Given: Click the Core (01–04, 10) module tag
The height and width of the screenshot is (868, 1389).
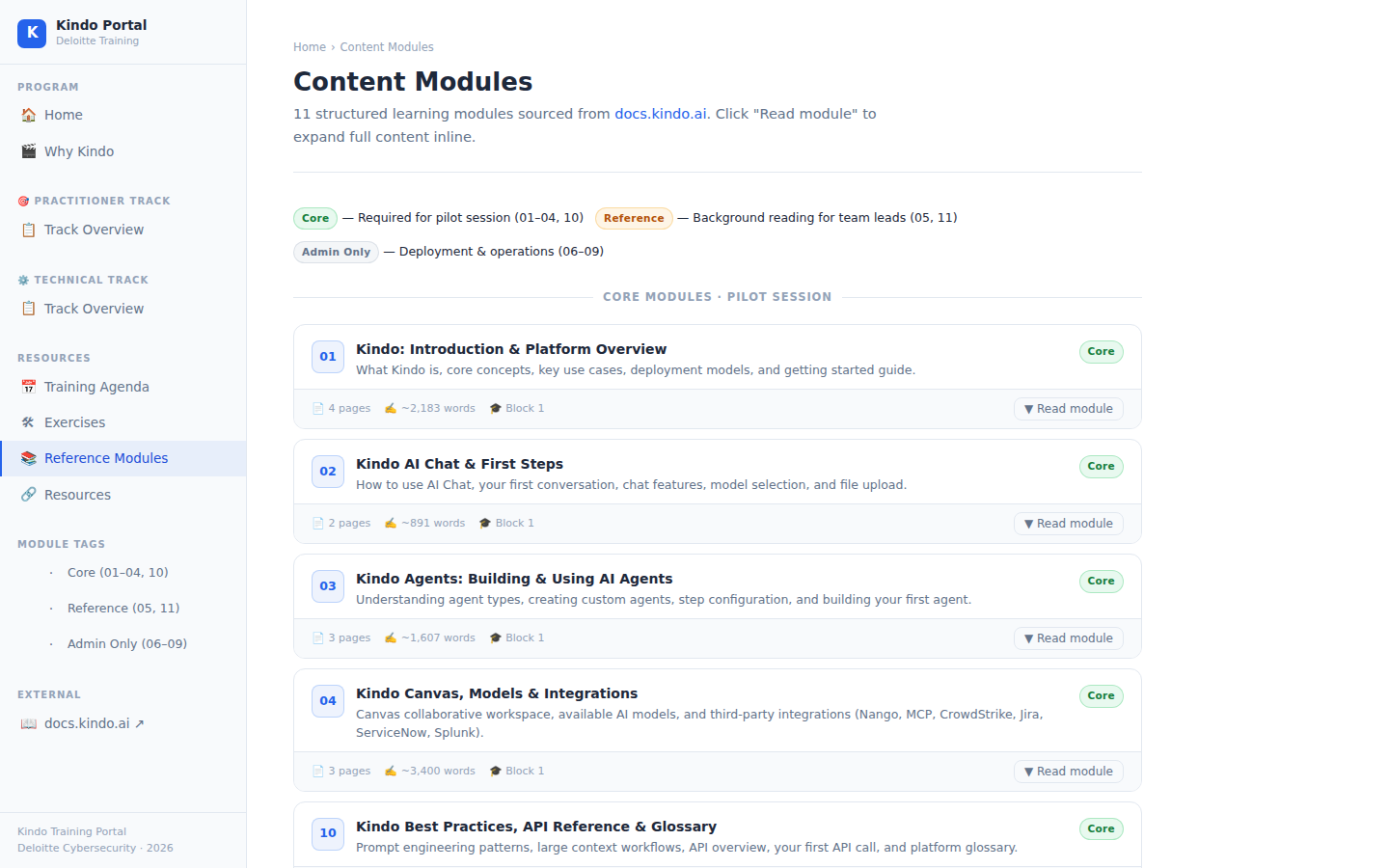Looking at the screenshot, I should pos(118,572).
